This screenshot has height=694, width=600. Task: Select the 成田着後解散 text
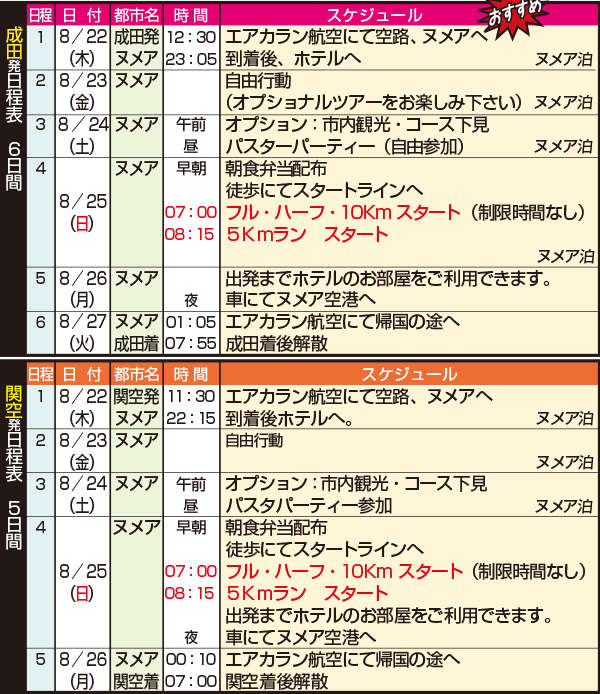(277, 344)
